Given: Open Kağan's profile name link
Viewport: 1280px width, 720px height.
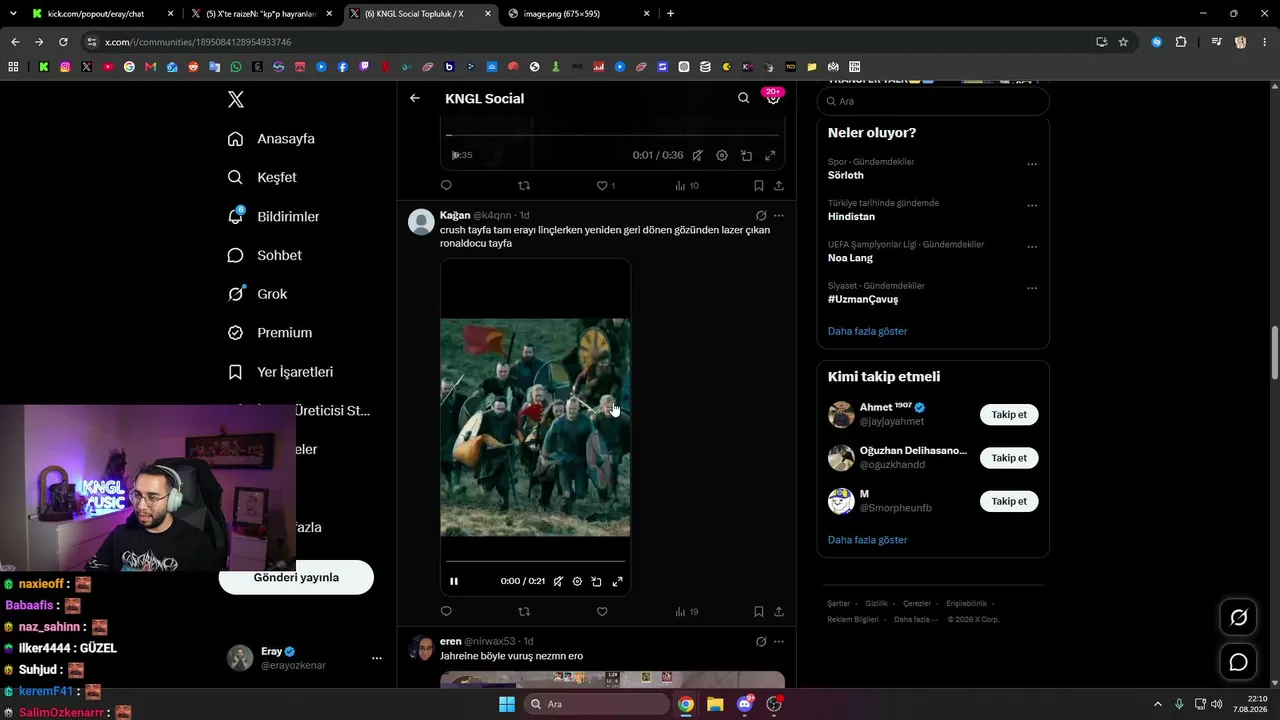Looking at the screenshot, I should tap(455, 215).
